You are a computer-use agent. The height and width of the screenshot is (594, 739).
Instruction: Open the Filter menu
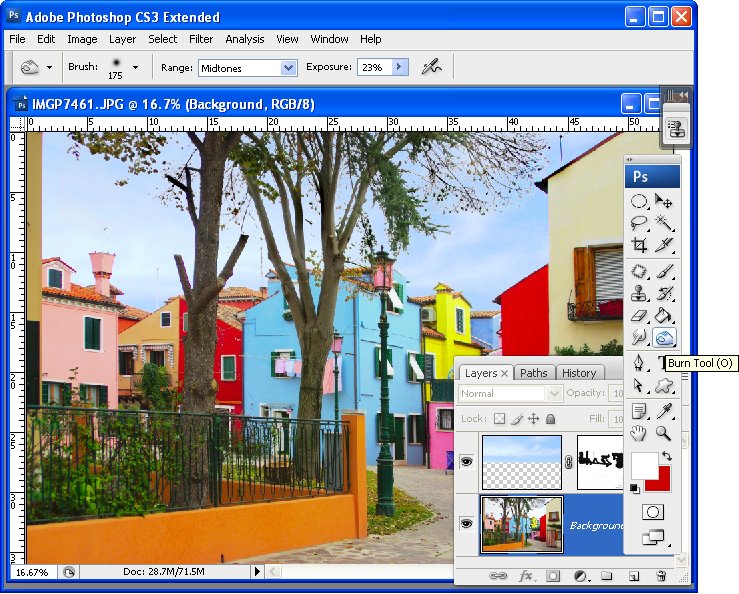201,39
